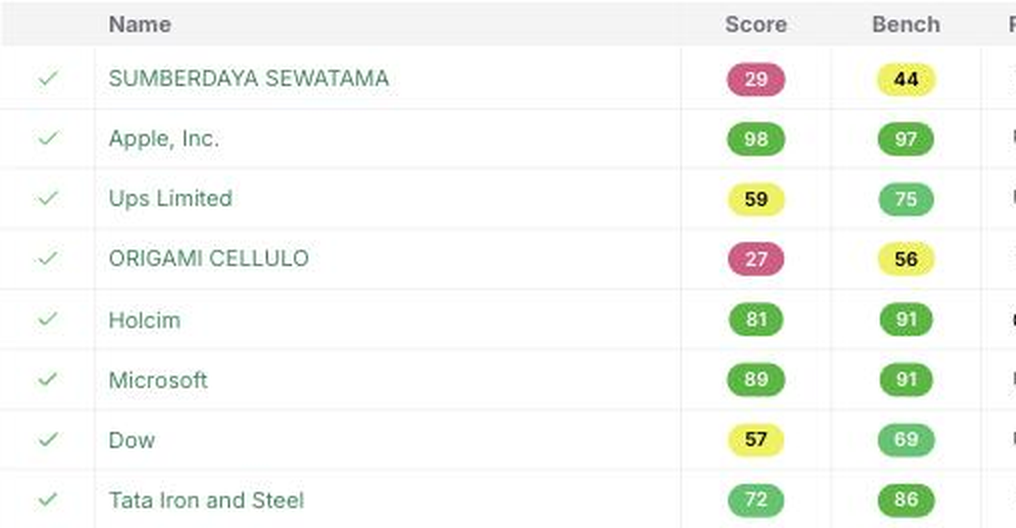Click the checkmark beside Microsoft
Image resolution: width=1016 pixels, height=528 pixels.
pos(48,379)
